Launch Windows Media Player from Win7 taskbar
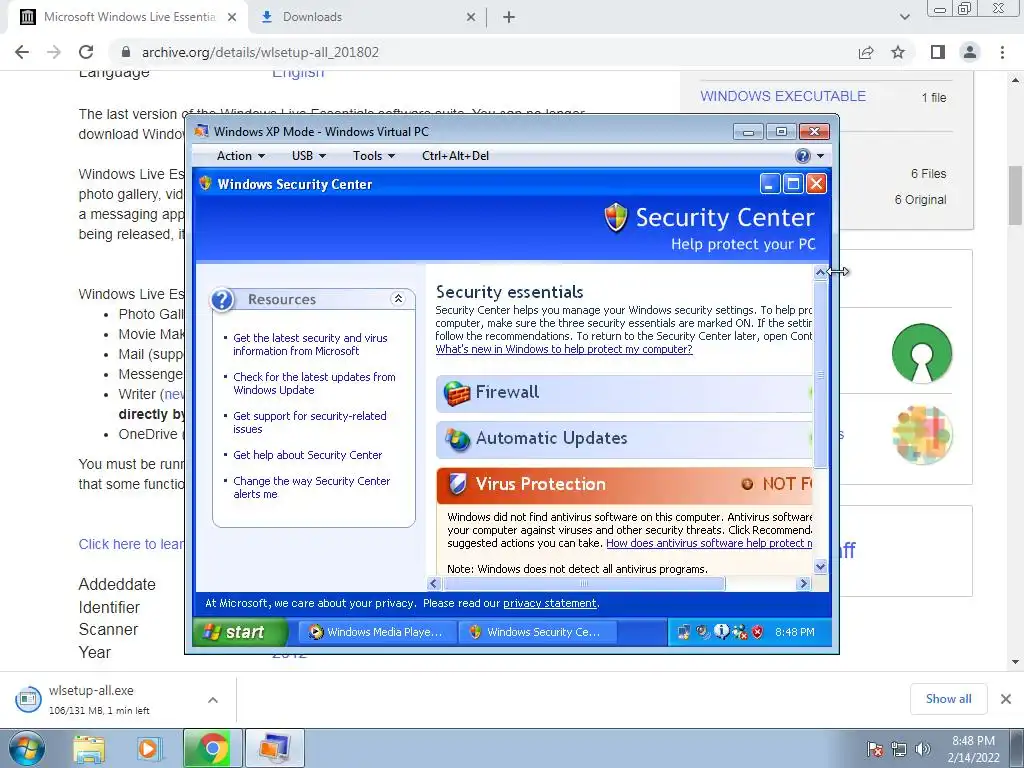 149,748
